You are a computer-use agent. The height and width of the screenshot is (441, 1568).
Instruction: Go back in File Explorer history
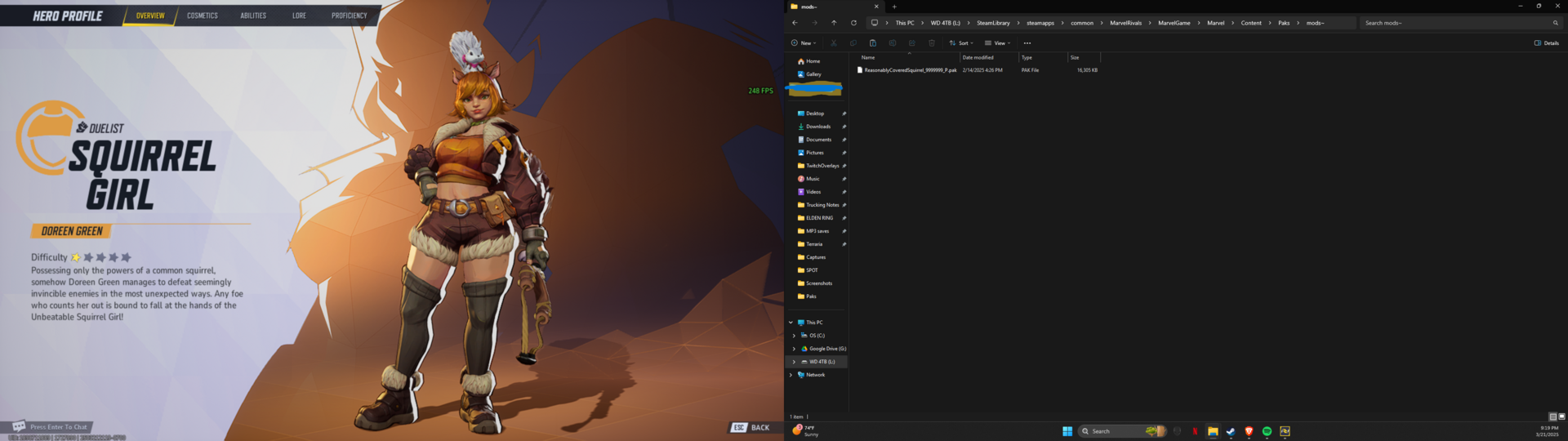pyautogui.click(x=795, y=23)
